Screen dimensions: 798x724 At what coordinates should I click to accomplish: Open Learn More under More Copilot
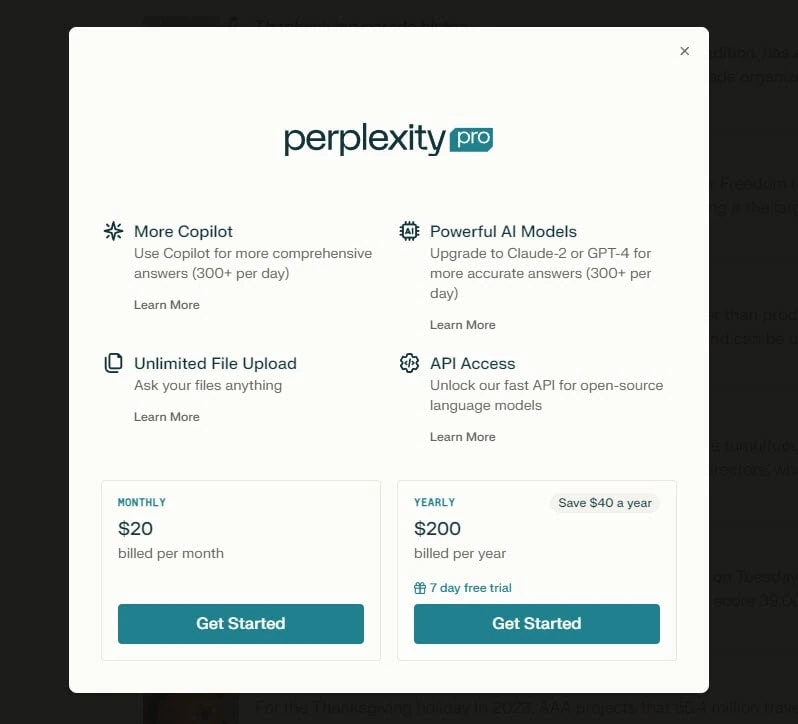tap(166, 305)
